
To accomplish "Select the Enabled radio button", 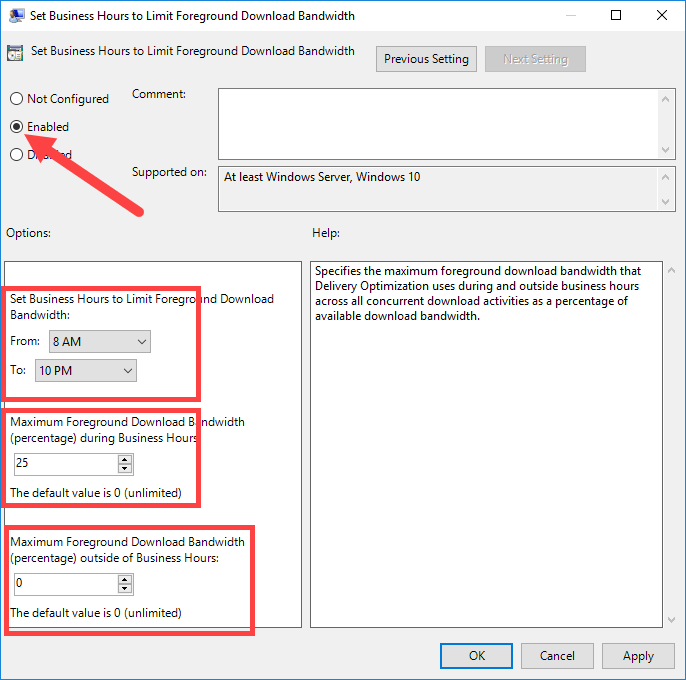I will pyautogui.click(x=16, y=126).
